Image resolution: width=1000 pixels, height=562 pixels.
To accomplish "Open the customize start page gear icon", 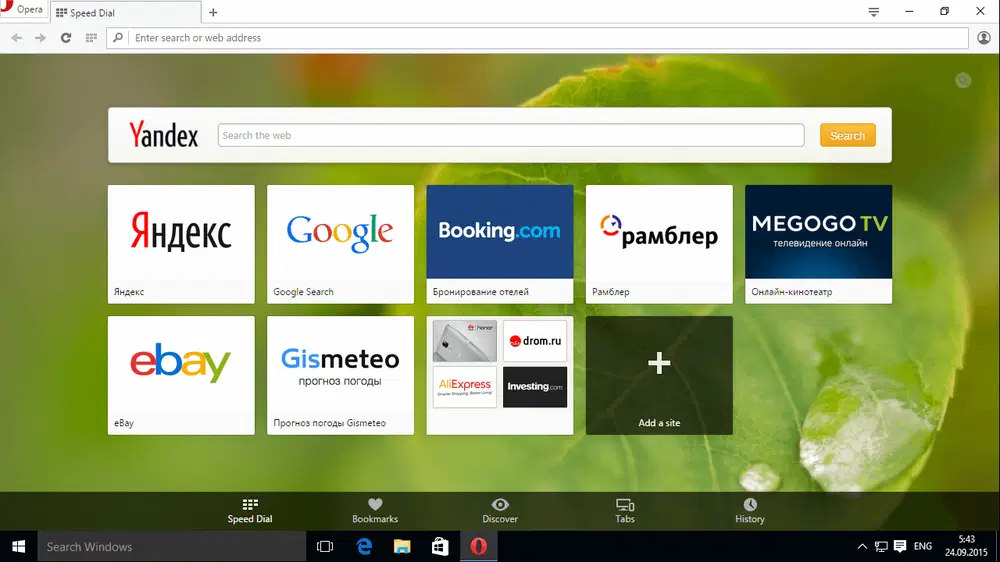I will 963,80.
